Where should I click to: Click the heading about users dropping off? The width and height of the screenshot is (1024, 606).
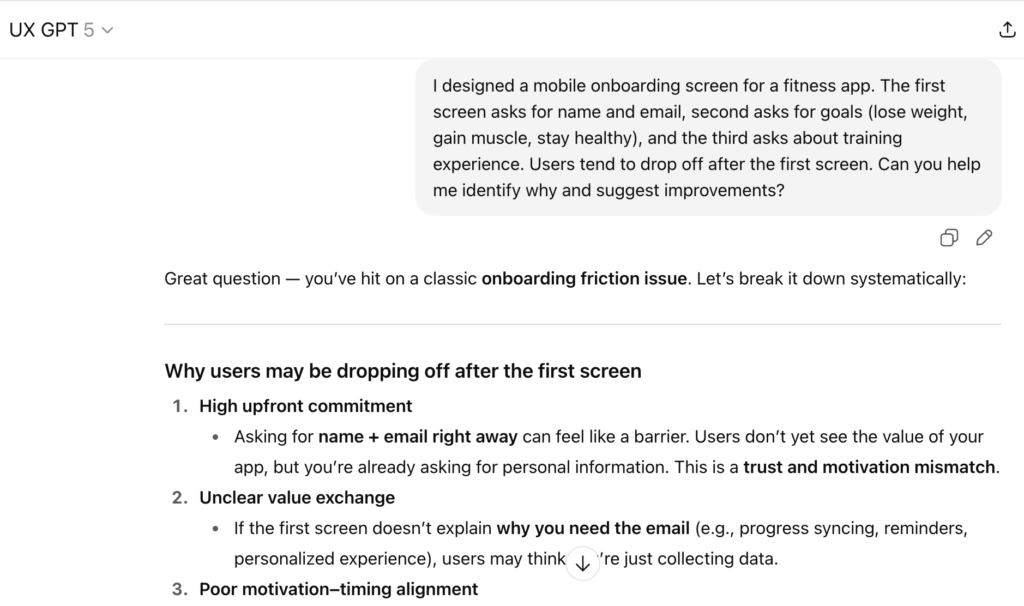(403, 371)
